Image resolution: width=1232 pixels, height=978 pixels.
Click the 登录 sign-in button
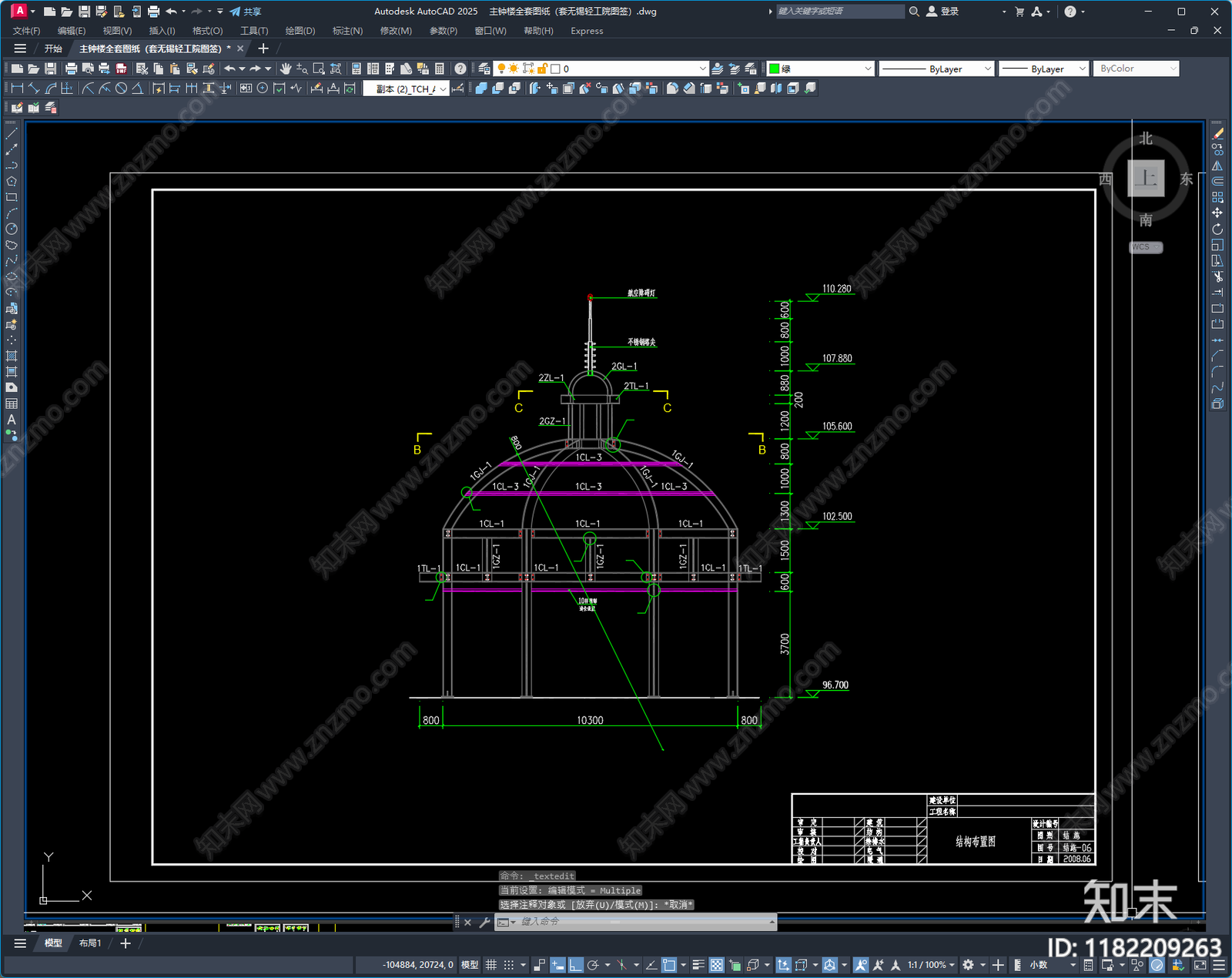pos(942,12)
